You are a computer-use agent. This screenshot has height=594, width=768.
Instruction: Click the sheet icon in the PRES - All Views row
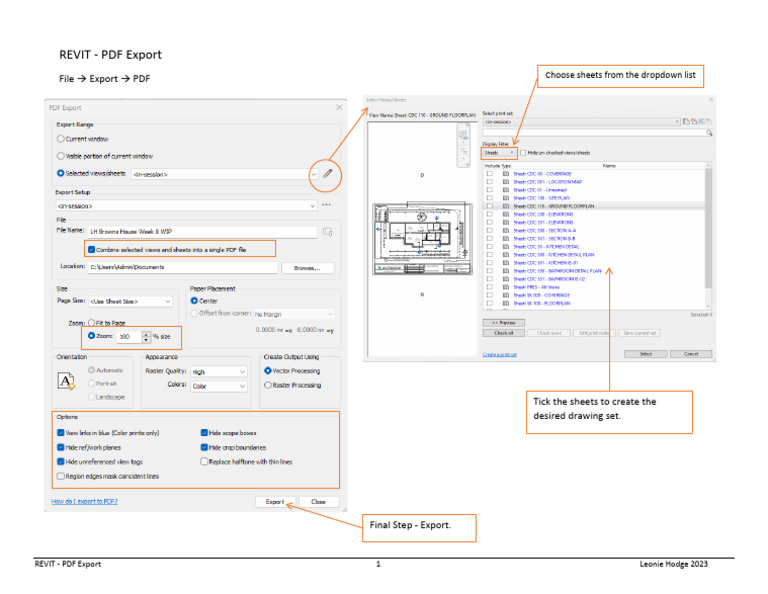click(505, 287)
